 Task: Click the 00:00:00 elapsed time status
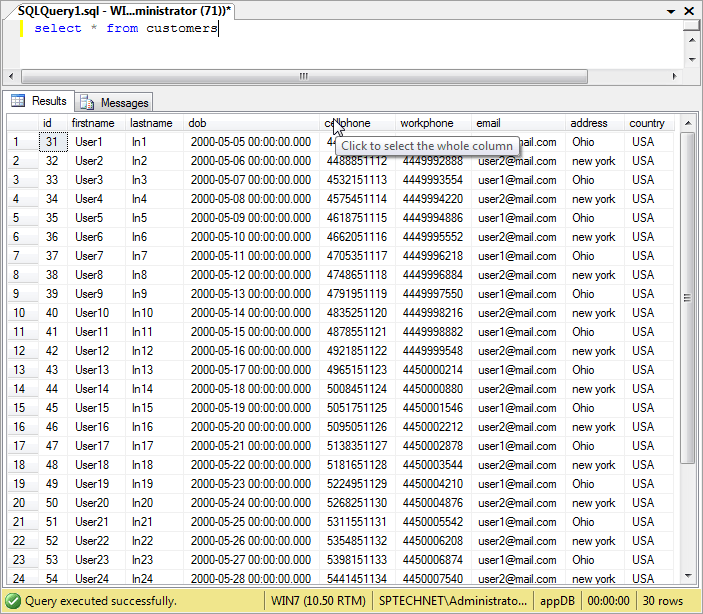[609, 601]
